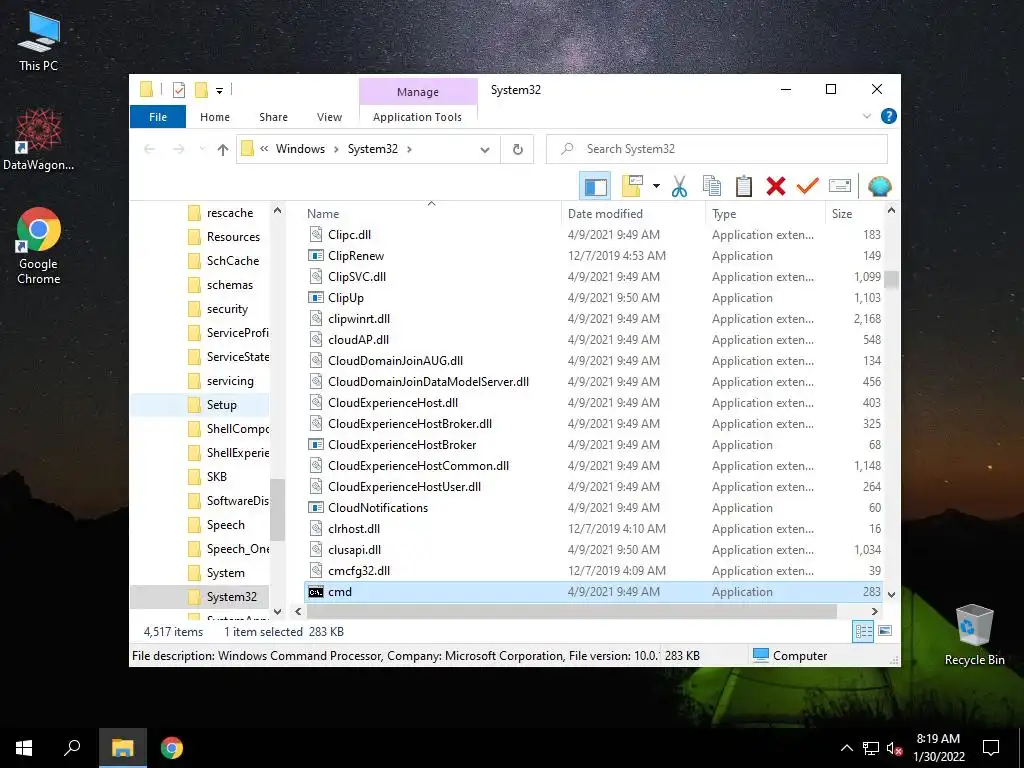Select the clusapi.dll file
The width and height of the screenshot is (1024, 768).
(594, 550)
